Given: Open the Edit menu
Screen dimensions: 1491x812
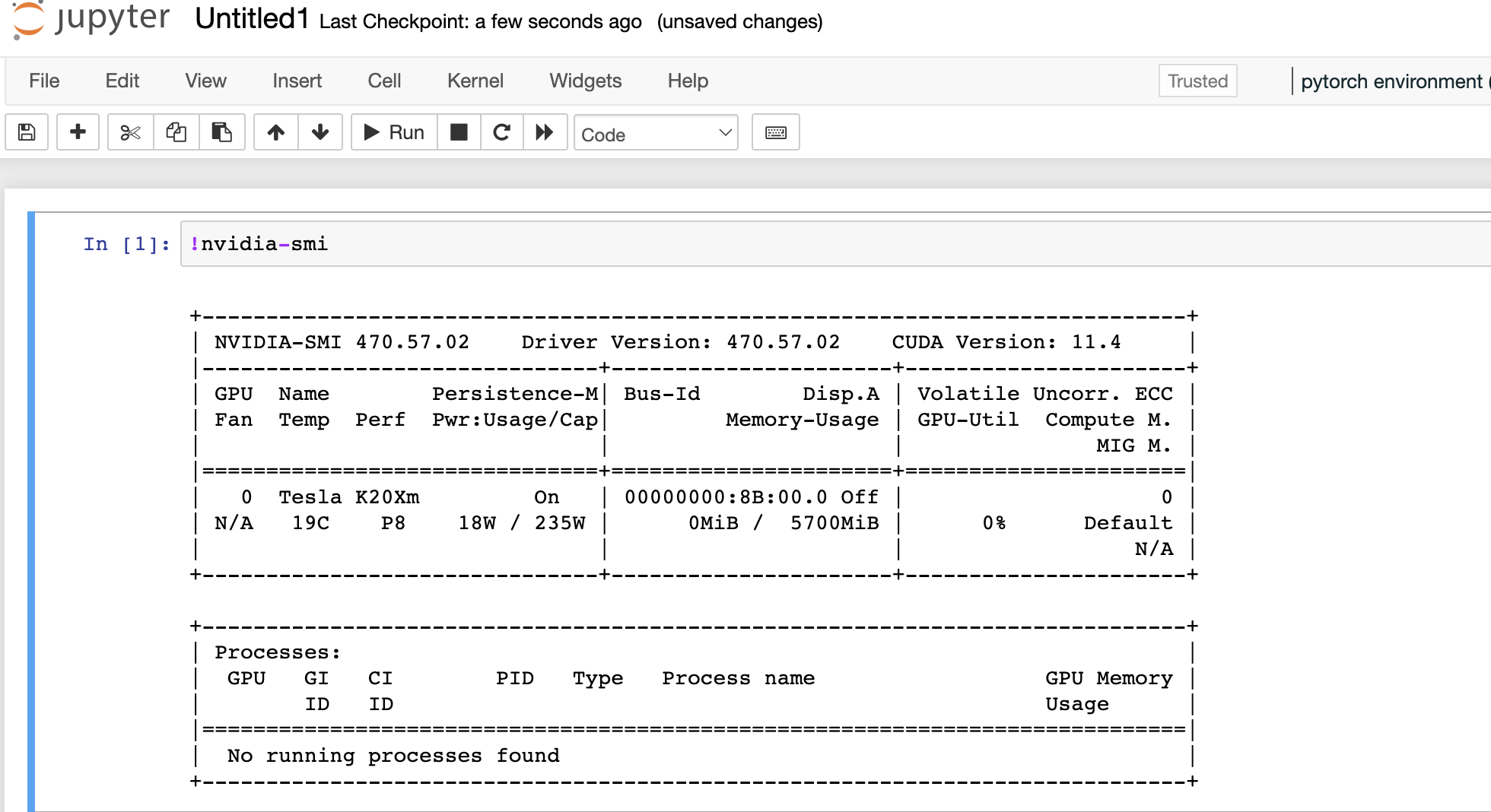Looking at the screenshot, I should coord(122,81).
